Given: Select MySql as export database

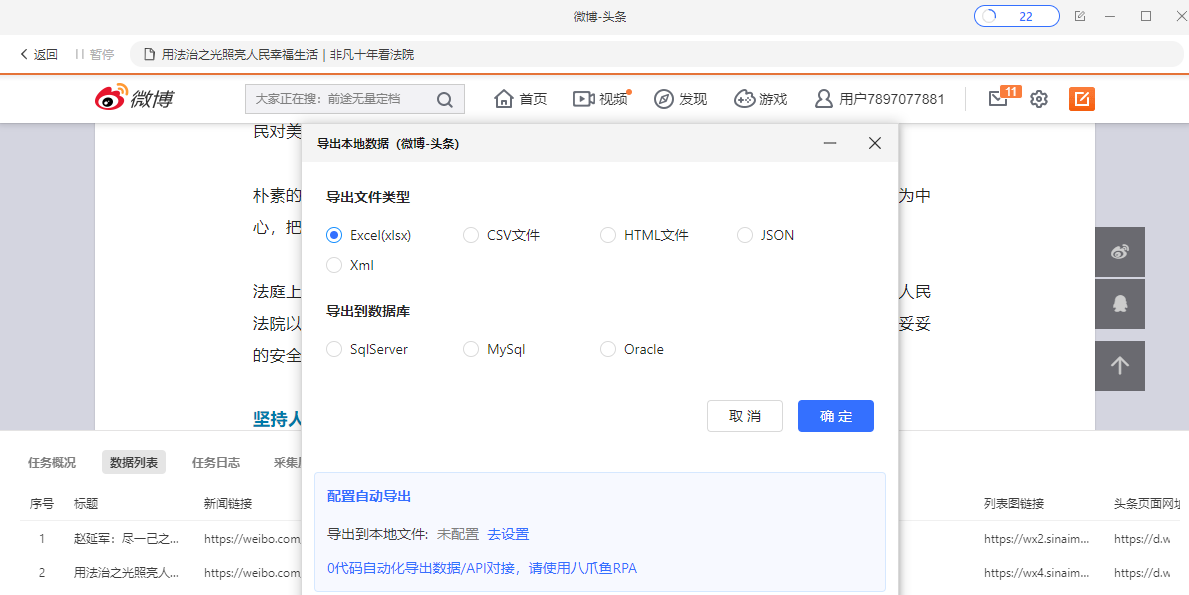Looking at the screenshot, I should pos(471,348).
